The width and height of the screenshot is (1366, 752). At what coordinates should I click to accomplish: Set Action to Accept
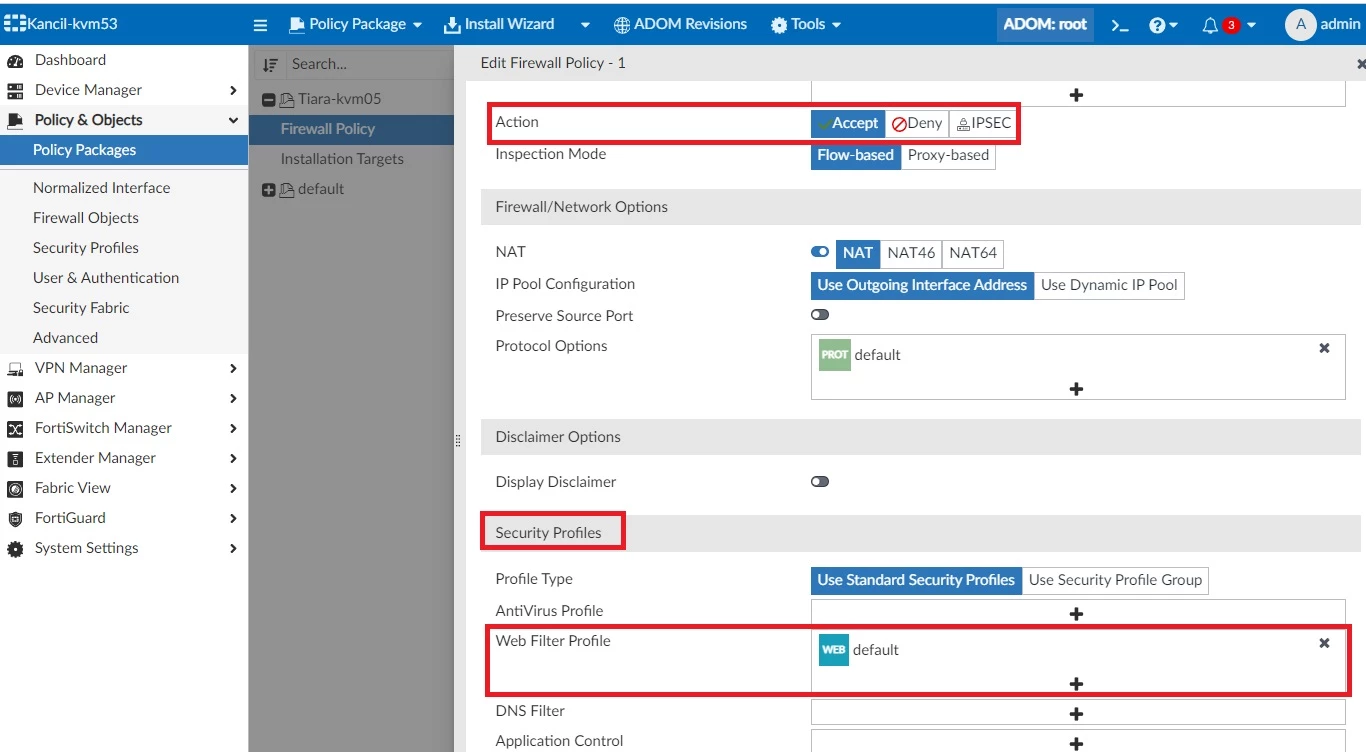click(x=848, y=123)
